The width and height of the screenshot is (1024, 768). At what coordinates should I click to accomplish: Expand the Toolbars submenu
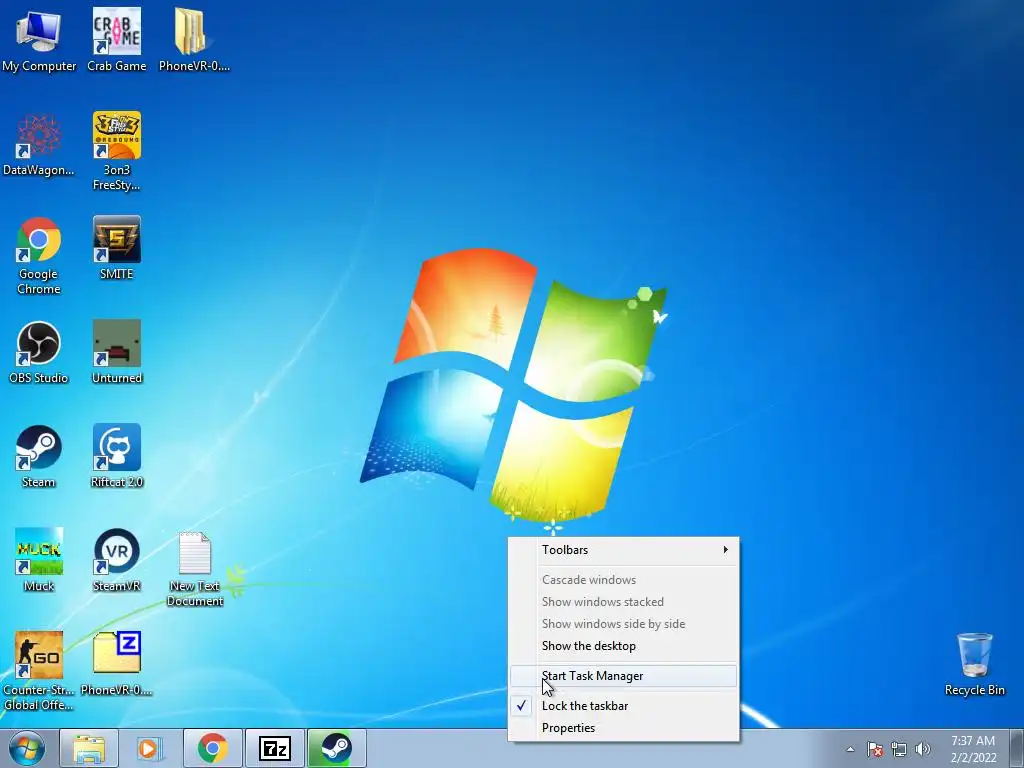624,550
